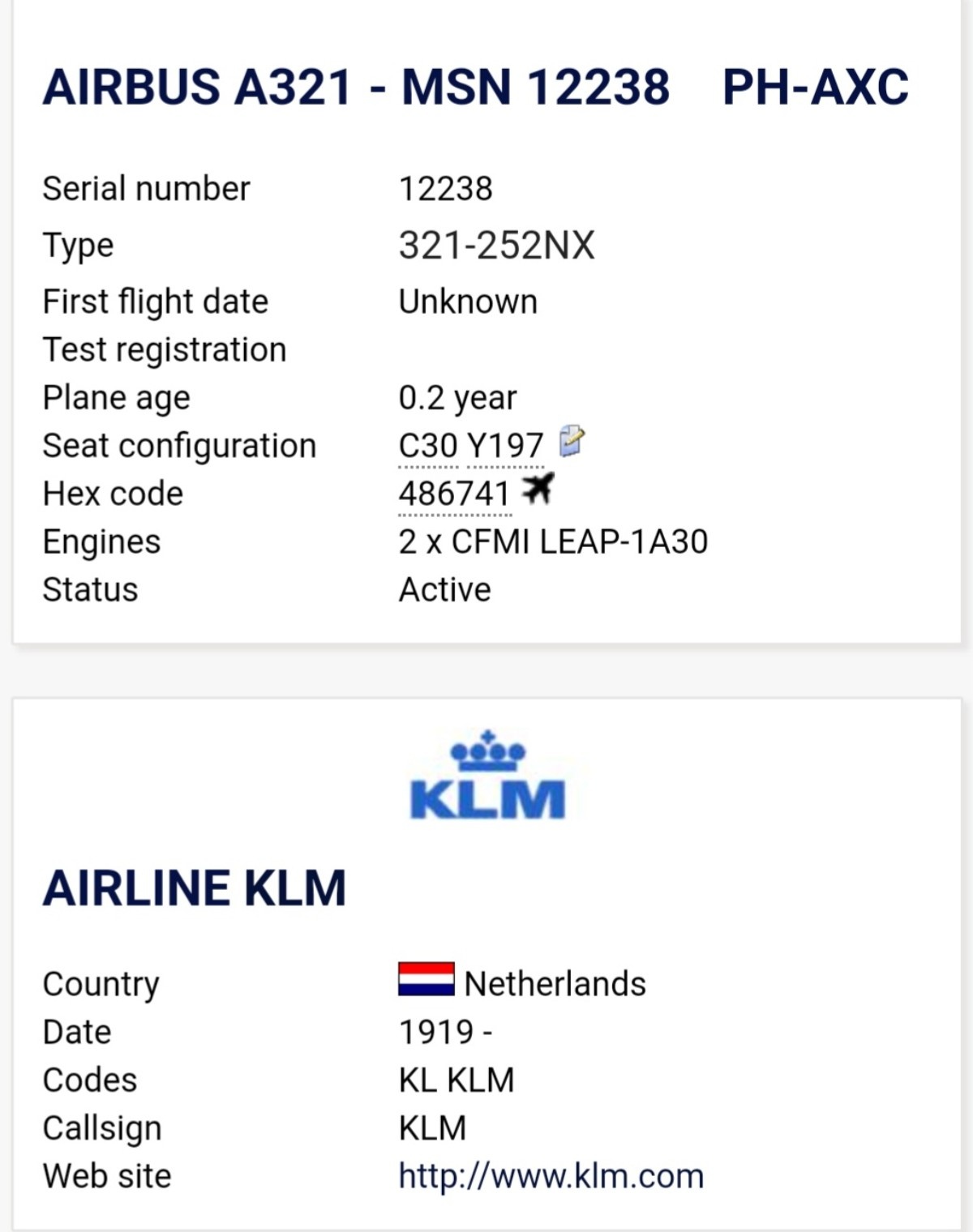The image size is (973, 1232).
Task: Click the C30 seat class value
Action: click(427, 446)
